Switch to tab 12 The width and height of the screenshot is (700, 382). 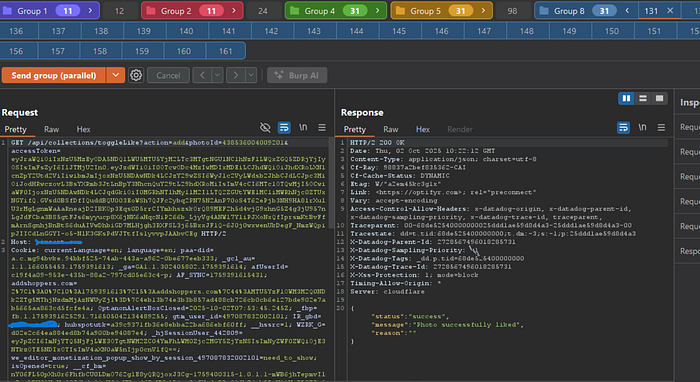coord(119,11)
